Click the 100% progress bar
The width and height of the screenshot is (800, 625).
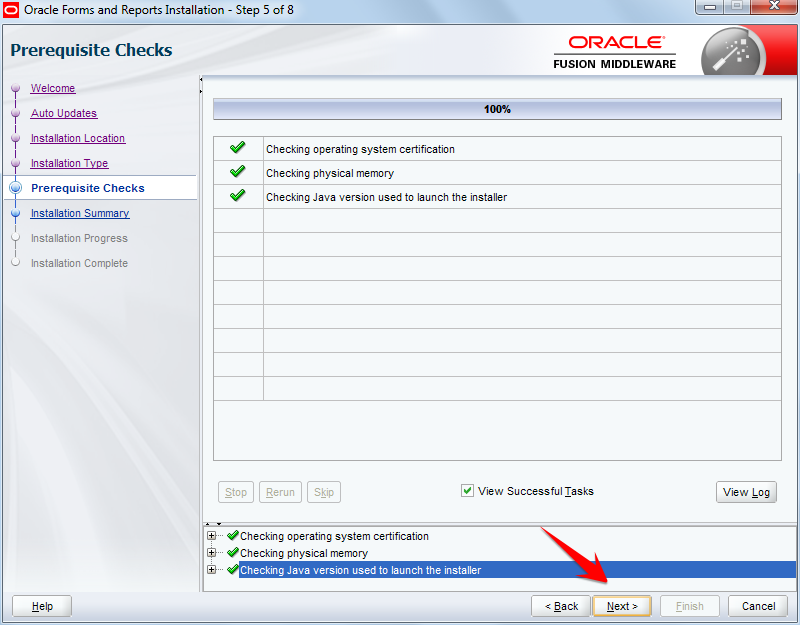497,108
